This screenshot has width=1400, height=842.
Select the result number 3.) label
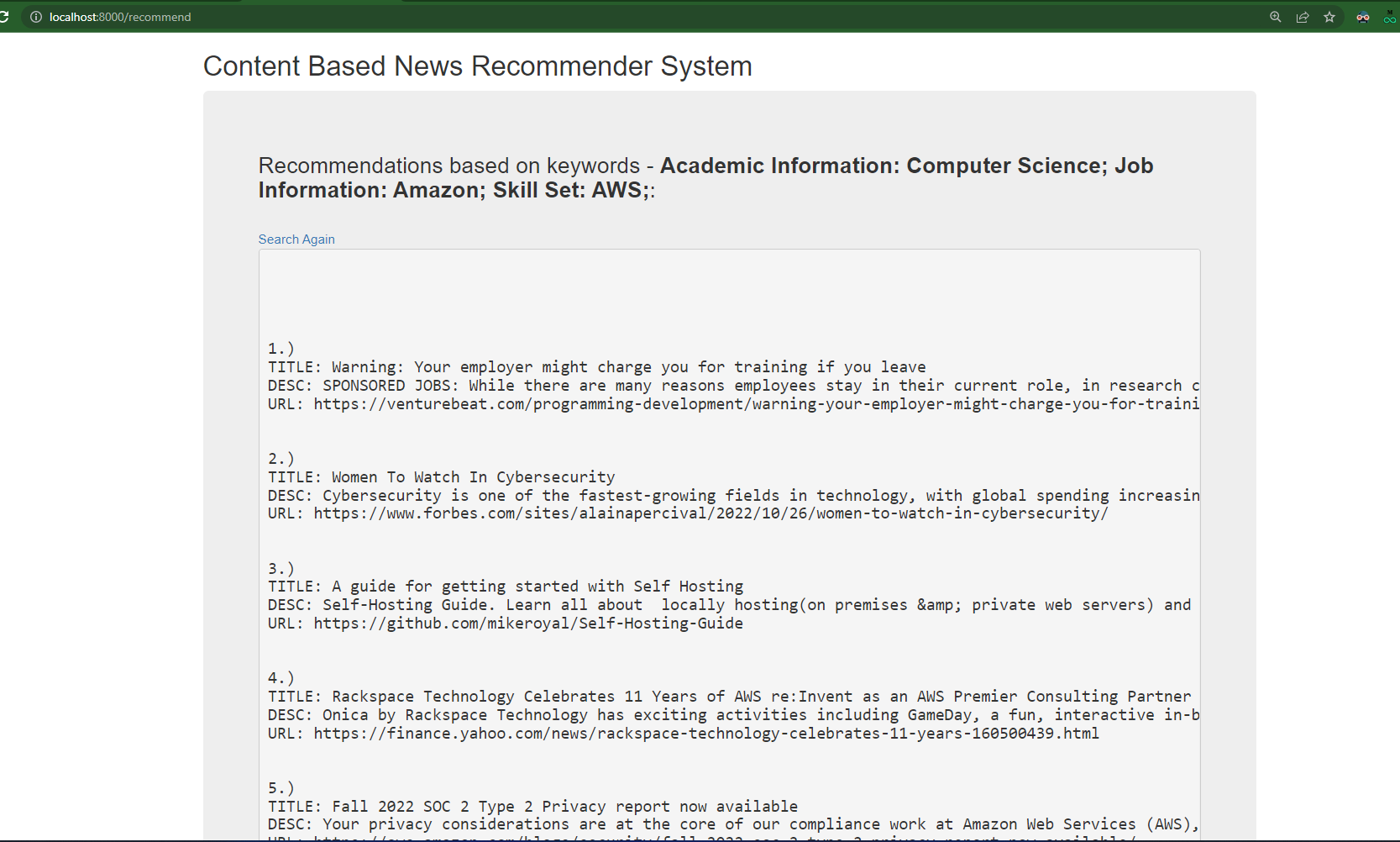click(281, 569)
